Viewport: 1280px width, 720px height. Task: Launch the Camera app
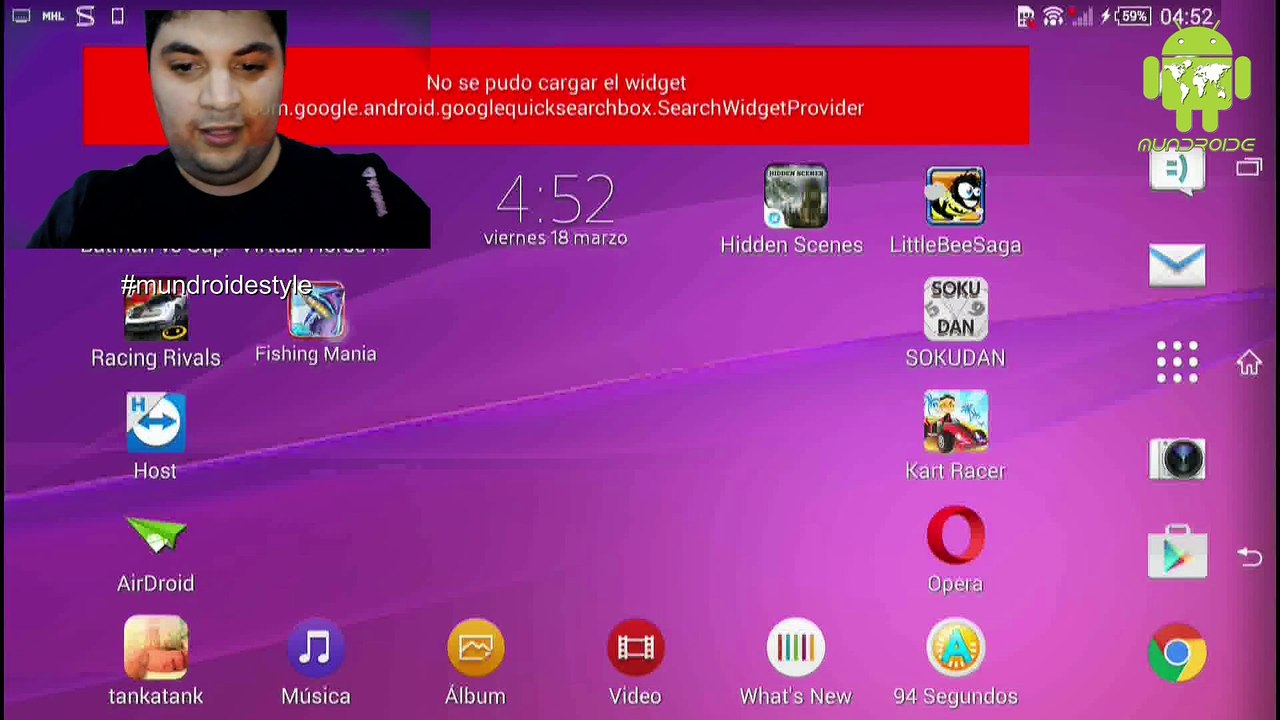pos(1177,459)
